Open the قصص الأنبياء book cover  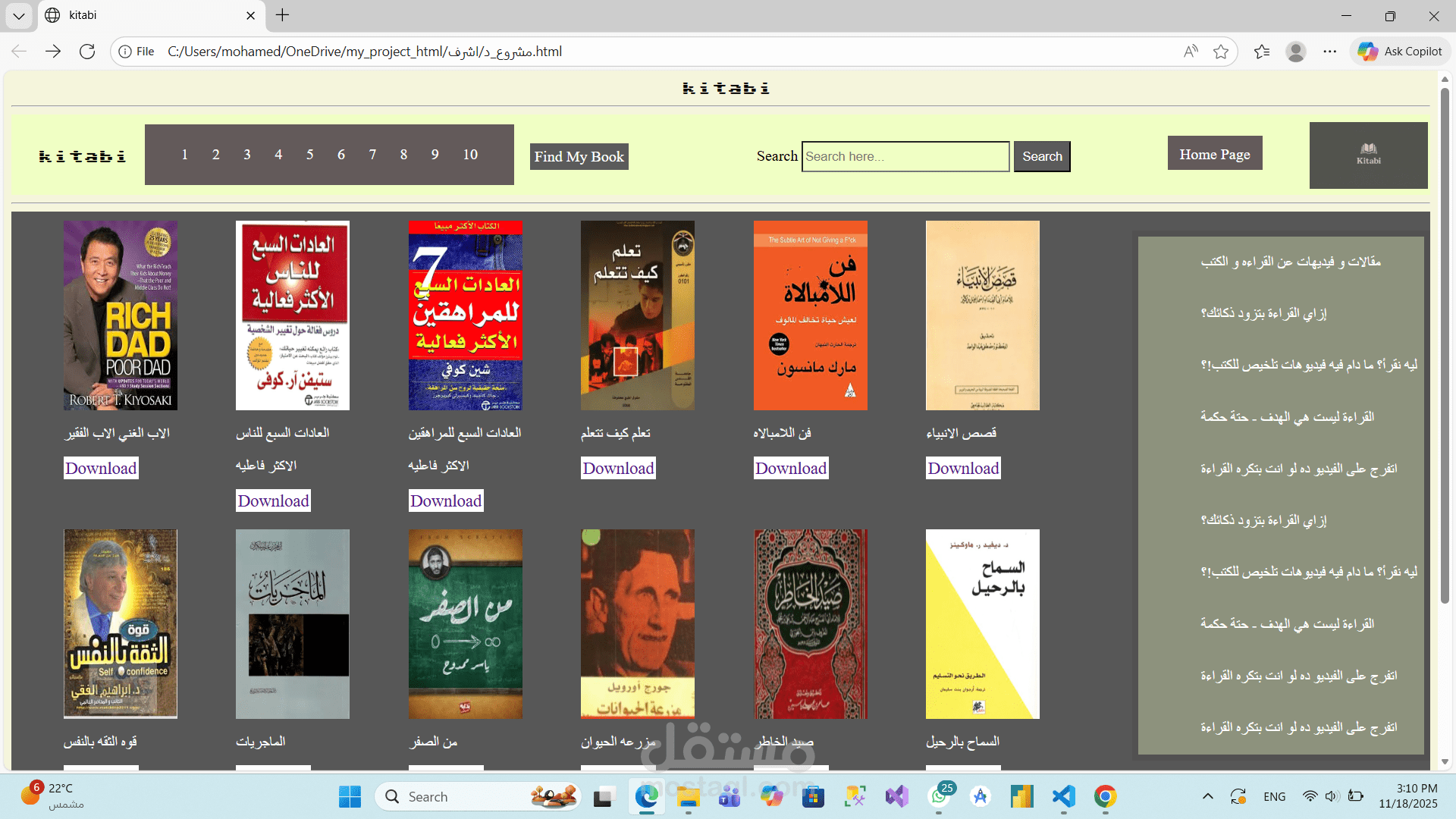pos(983,315)
